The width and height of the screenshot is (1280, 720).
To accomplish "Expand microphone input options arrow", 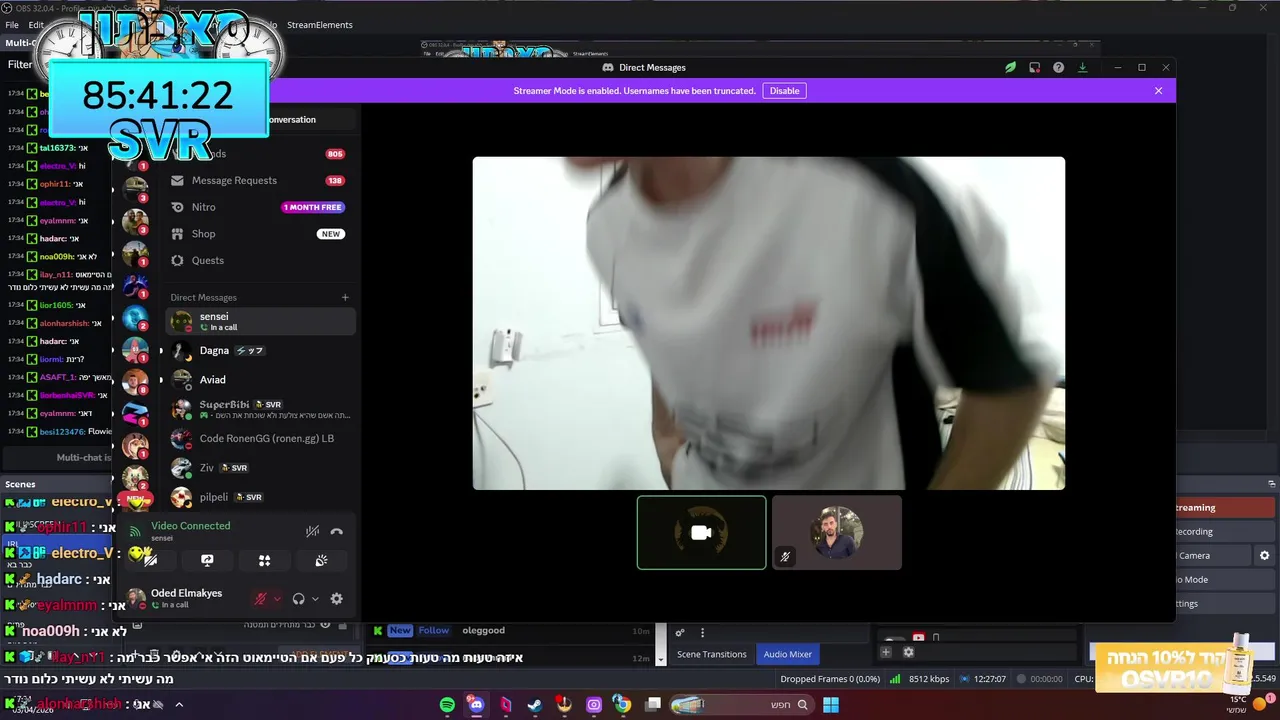I will pos(277,599).
